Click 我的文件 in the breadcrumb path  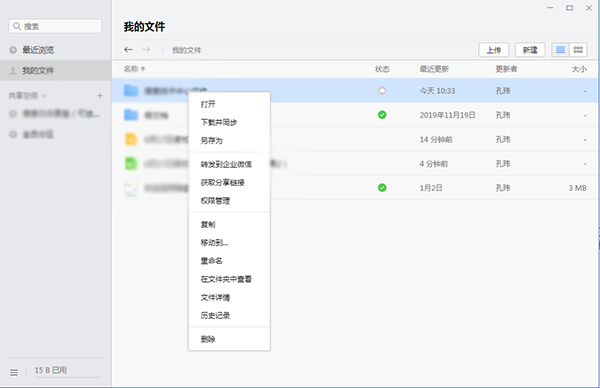coord(186,50)
